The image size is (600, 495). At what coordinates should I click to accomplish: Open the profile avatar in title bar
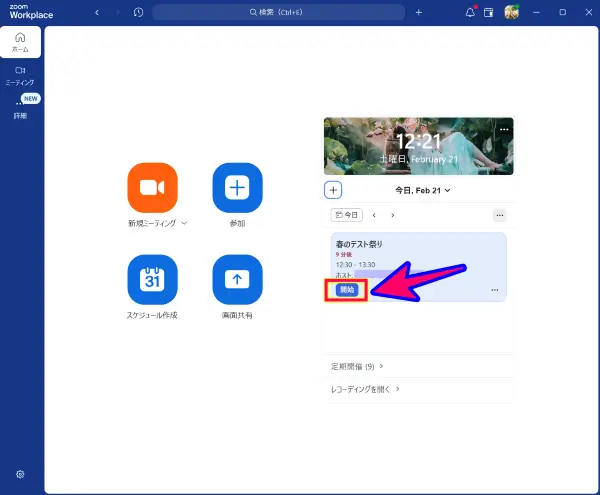(512, 13)
